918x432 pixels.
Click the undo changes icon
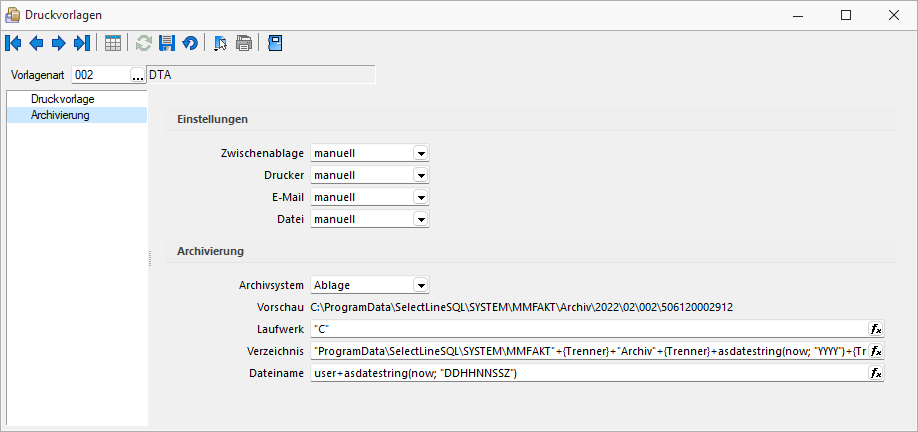point(190,43)
